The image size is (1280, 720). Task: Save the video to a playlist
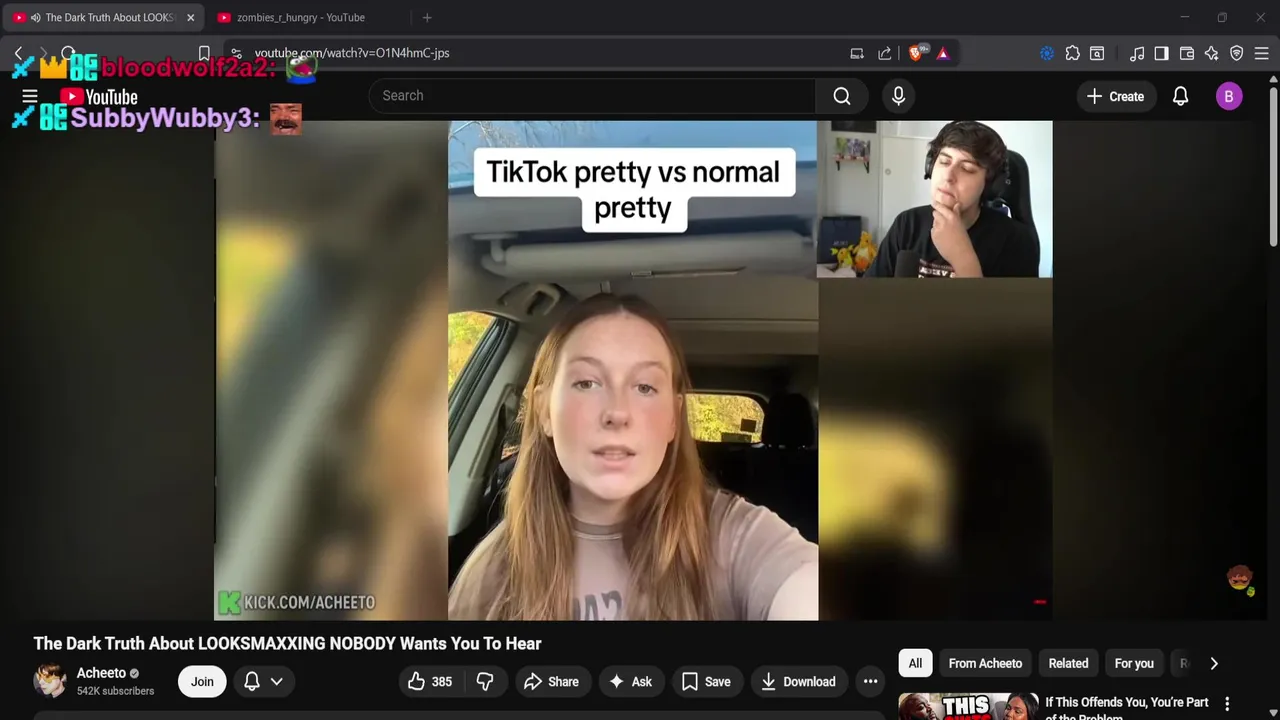pos(706,681)
